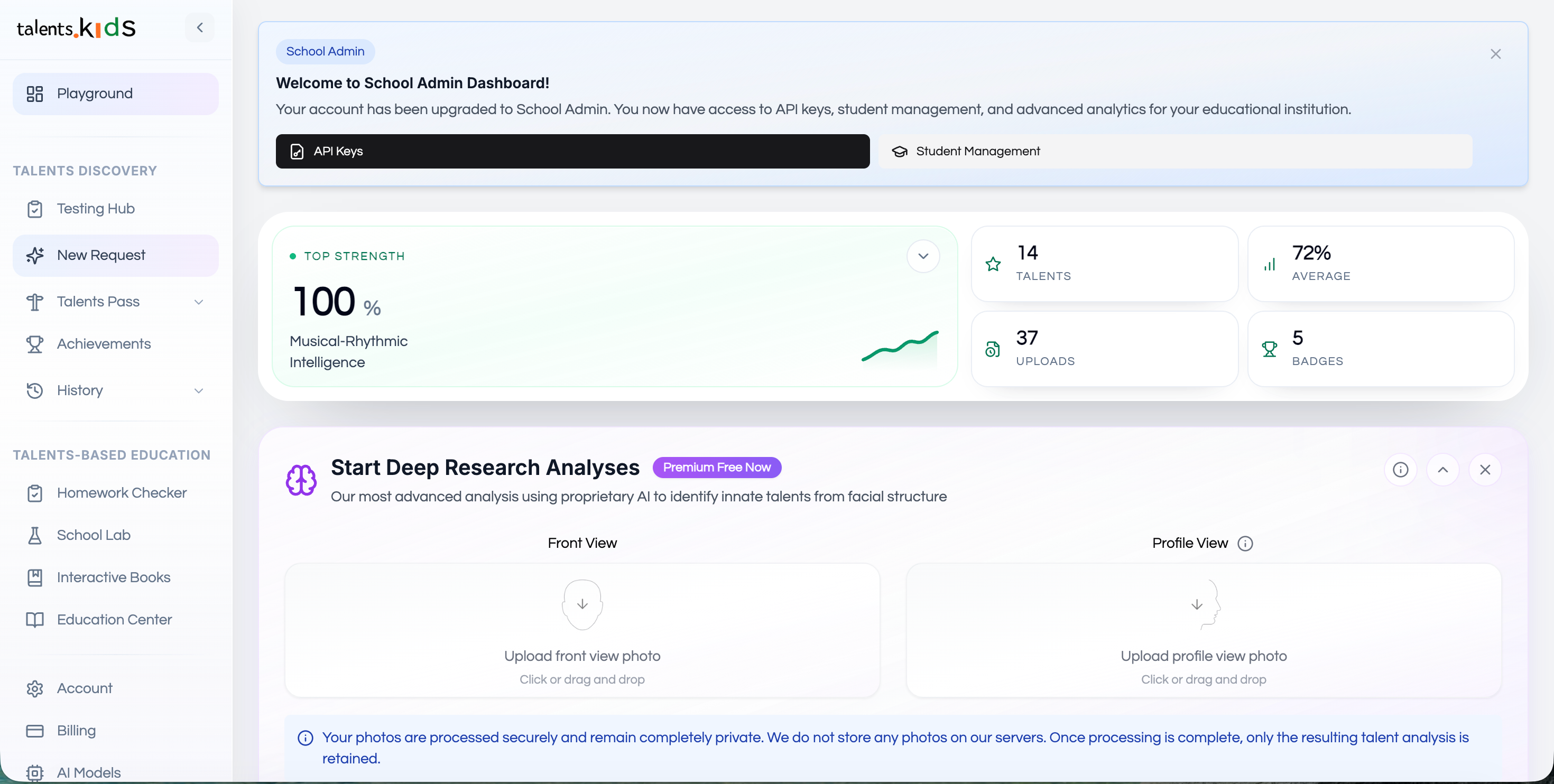
Task: Click the Profile View info icon
Action: click(x=1245, y=544)
